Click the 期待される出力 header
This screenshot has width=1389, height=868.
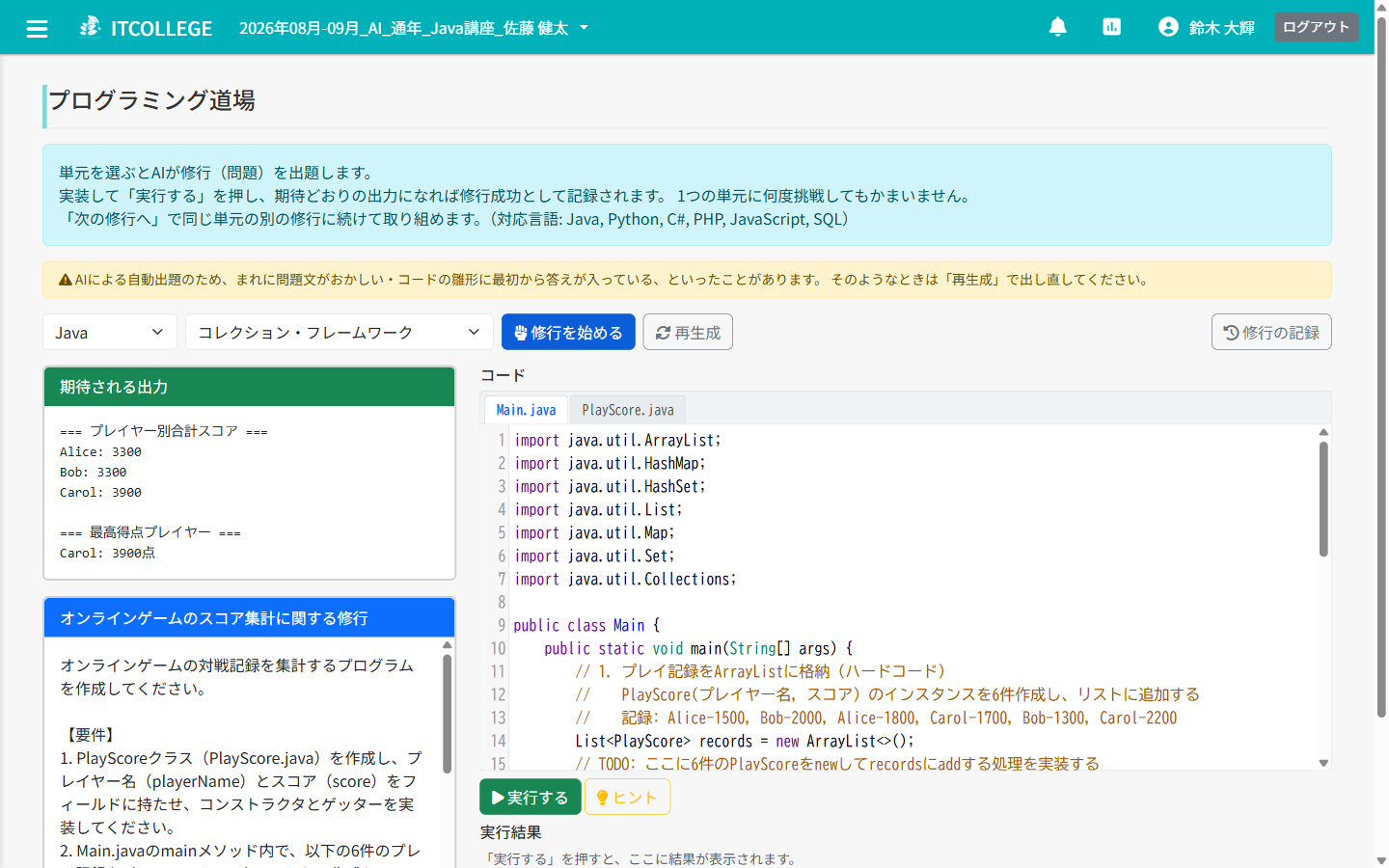pyautogui.click(x=249, y=387)
